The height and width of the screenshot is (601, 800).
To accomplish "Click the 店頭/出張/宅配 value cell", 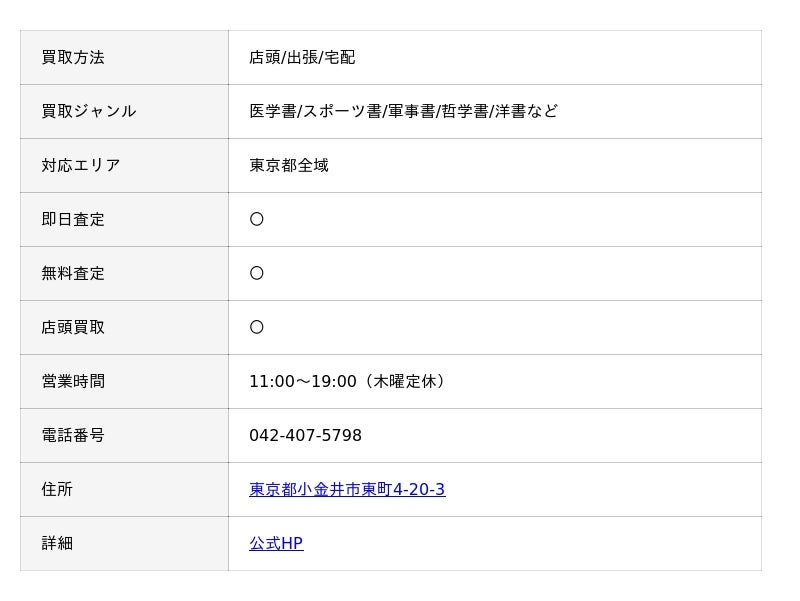I will tap(302, 58).
